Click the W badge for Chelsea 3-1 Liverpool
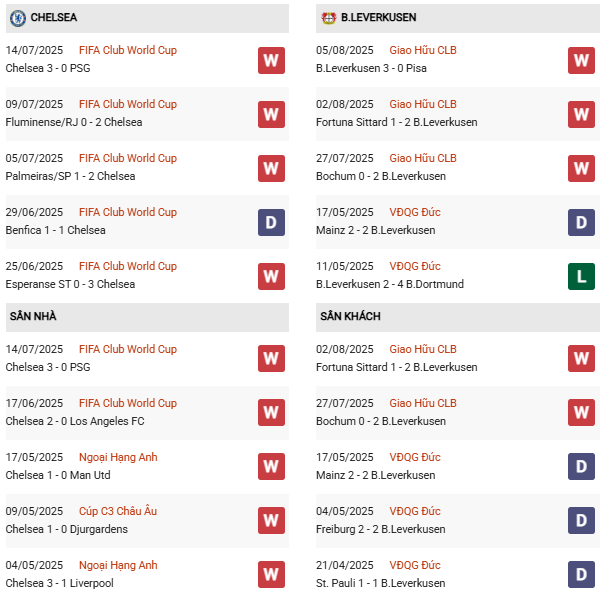Screen dimensions: 600x595 coord(271,574)
